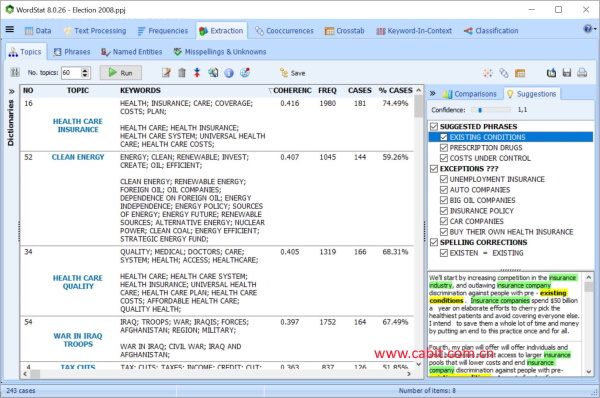Toggle AUTO COMPANIES checkbox
600x398 pixels.
coord(444,189)
